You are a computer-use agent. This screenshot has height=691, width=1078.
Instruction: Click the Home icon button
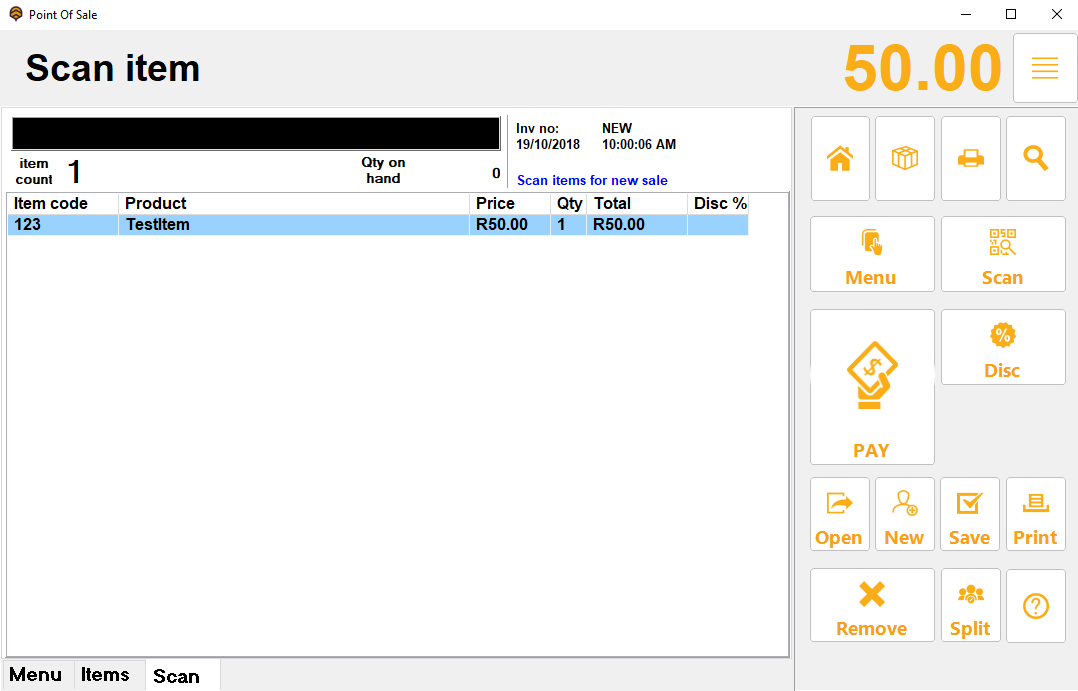click(x=840, y=159)
